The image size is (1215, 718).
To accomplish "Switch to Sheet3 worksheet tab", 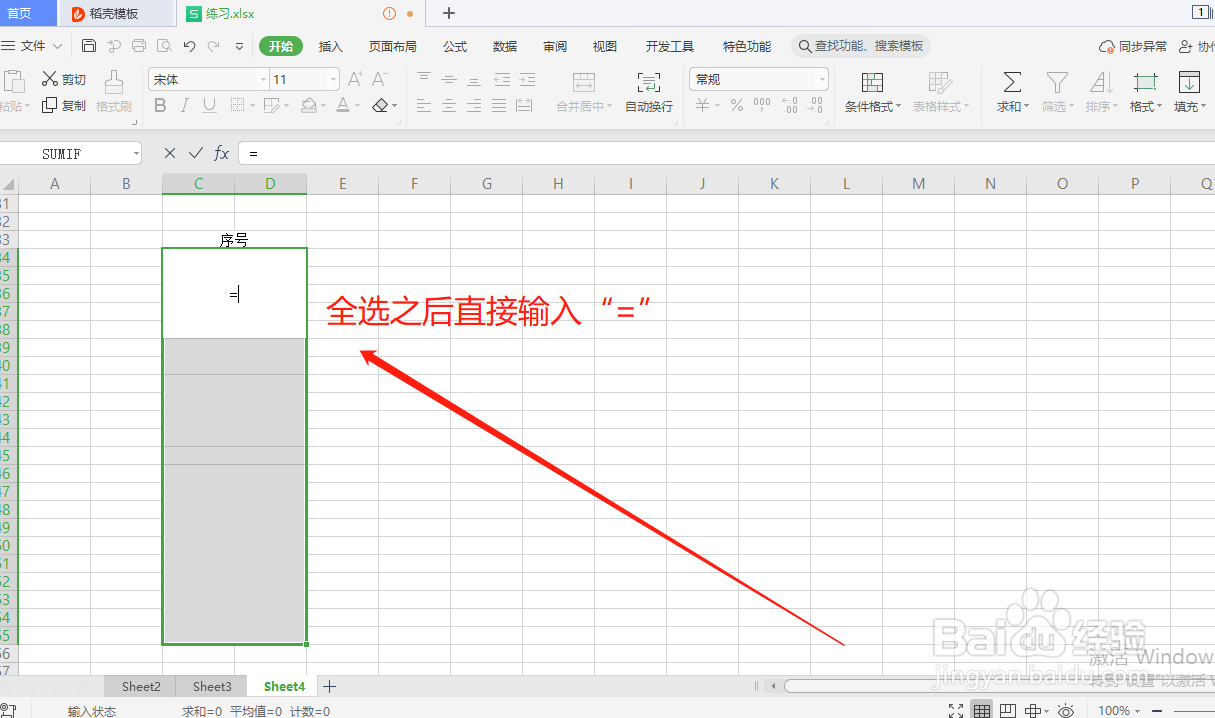I will (x=212, y=687).
